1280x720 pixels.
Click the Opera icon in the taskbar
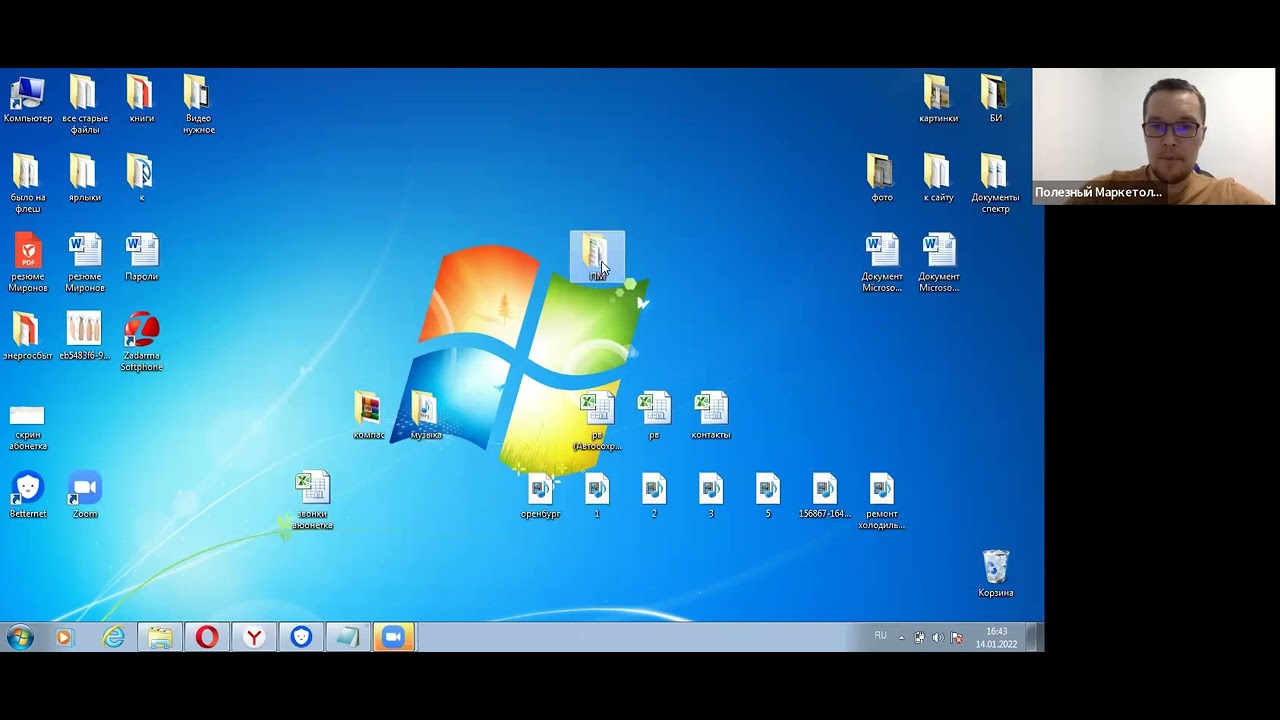pyautogui.click(x=207, y=637)
